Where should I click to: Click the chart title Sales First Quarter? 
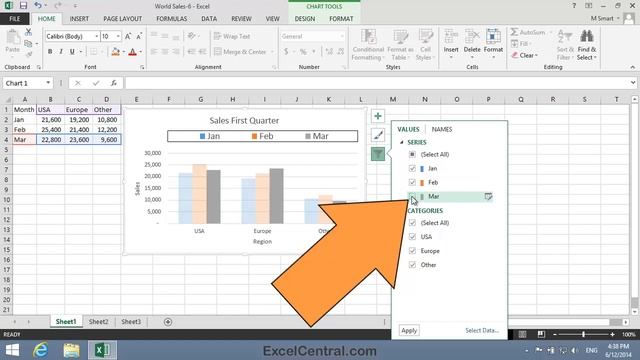pyautogui.click(x=244, y=120)
